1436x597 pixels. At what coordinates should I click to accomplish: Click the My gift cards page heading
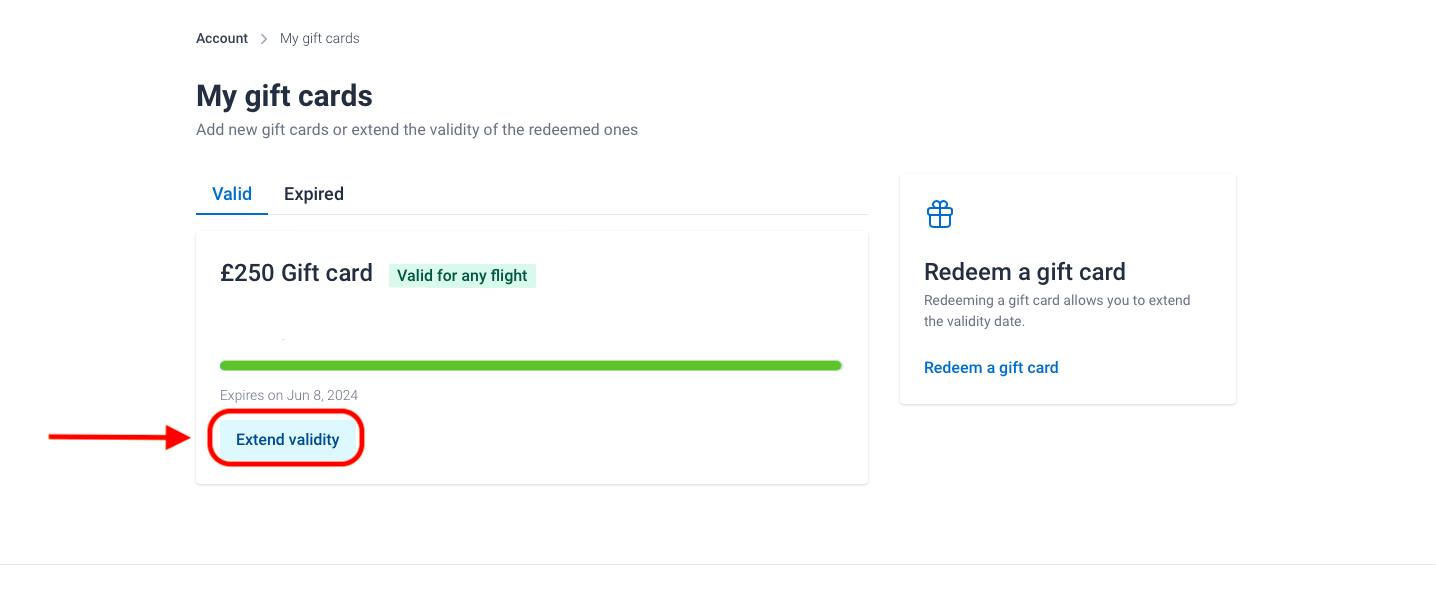click(285, 96)
